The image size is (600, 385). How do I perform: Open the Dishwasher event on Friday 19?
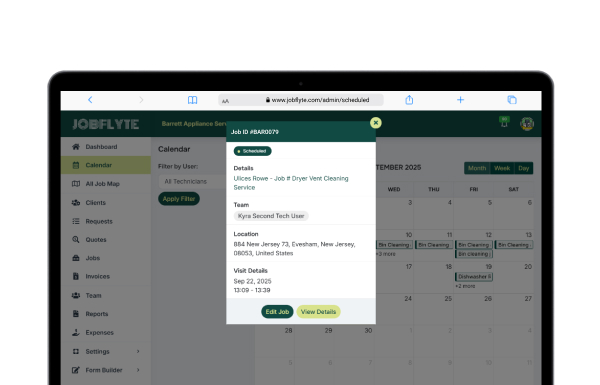point(474,276)
